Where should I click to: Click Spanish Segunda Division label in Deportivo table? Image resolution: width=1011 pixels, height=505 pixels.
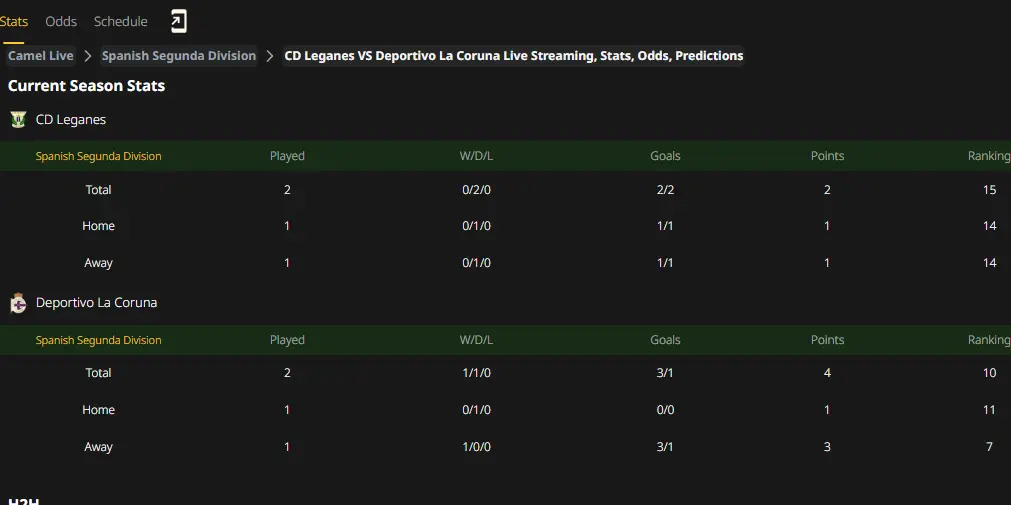point(99,340)
